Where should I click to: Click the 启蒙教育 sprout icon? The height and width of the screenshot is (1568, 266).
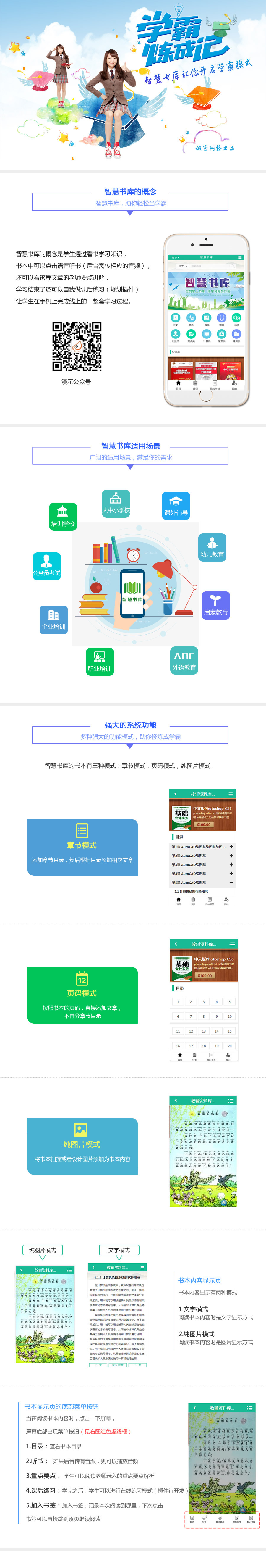(216, 605)
